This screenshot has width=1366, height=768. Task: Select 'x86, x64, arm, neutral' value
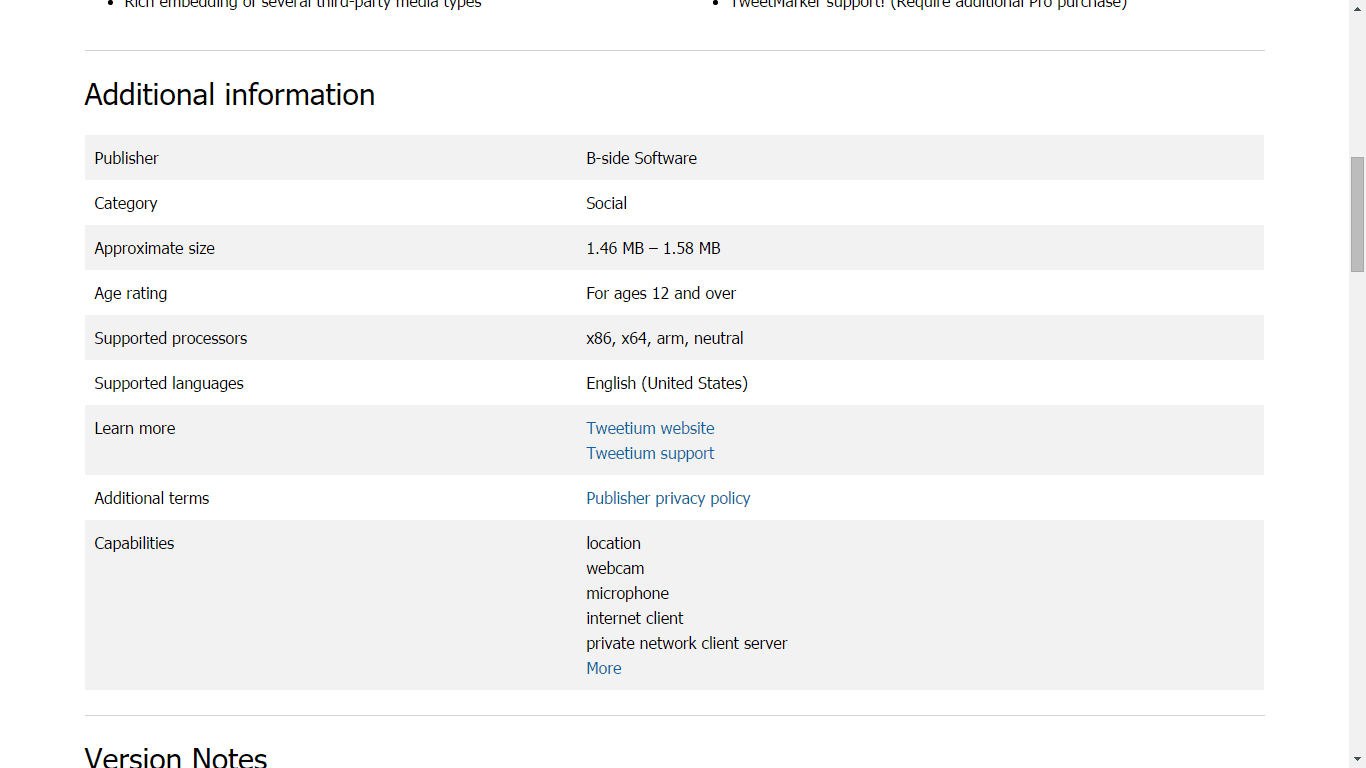click(x=665, y=338)
